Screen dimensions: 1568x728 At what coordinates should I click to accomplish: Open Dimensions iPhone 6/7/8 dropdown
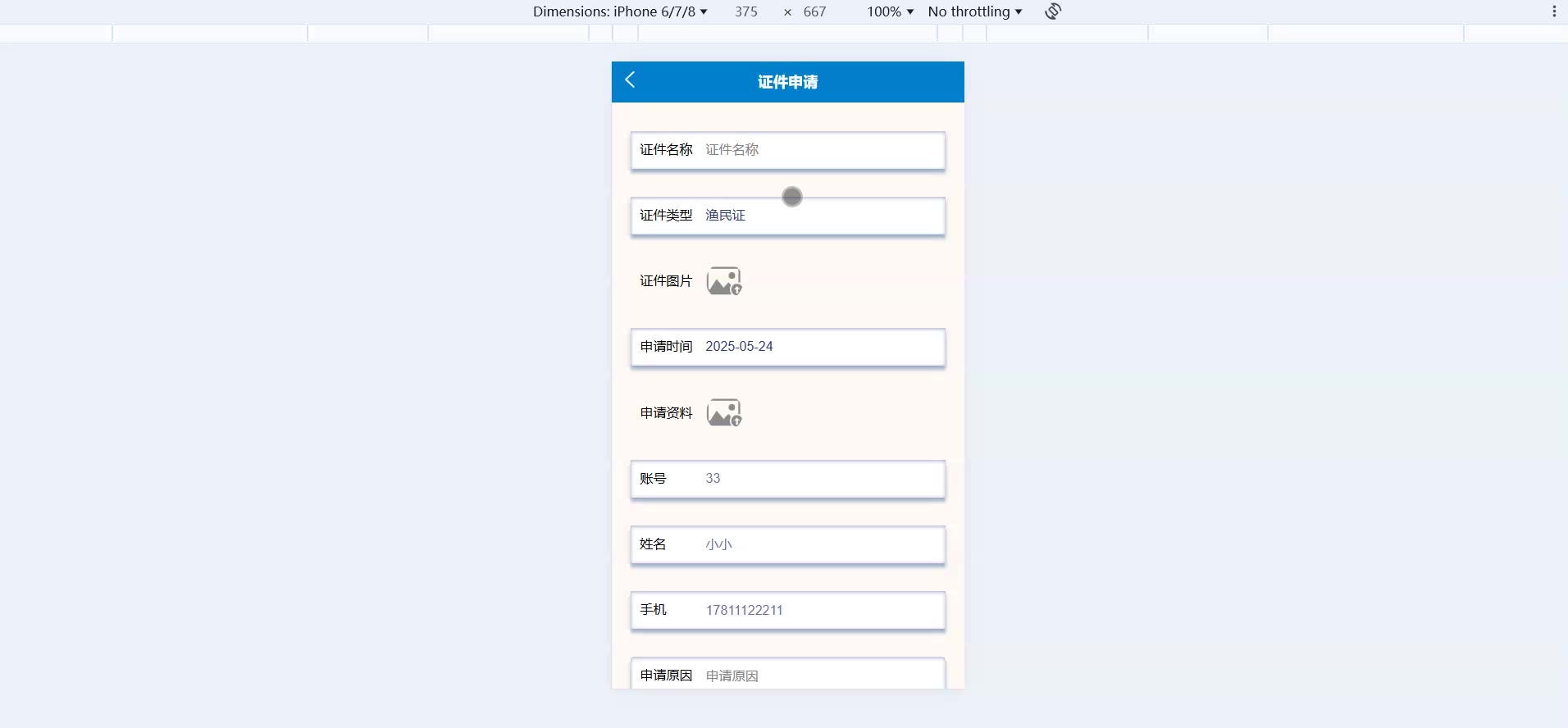(620, 11)
